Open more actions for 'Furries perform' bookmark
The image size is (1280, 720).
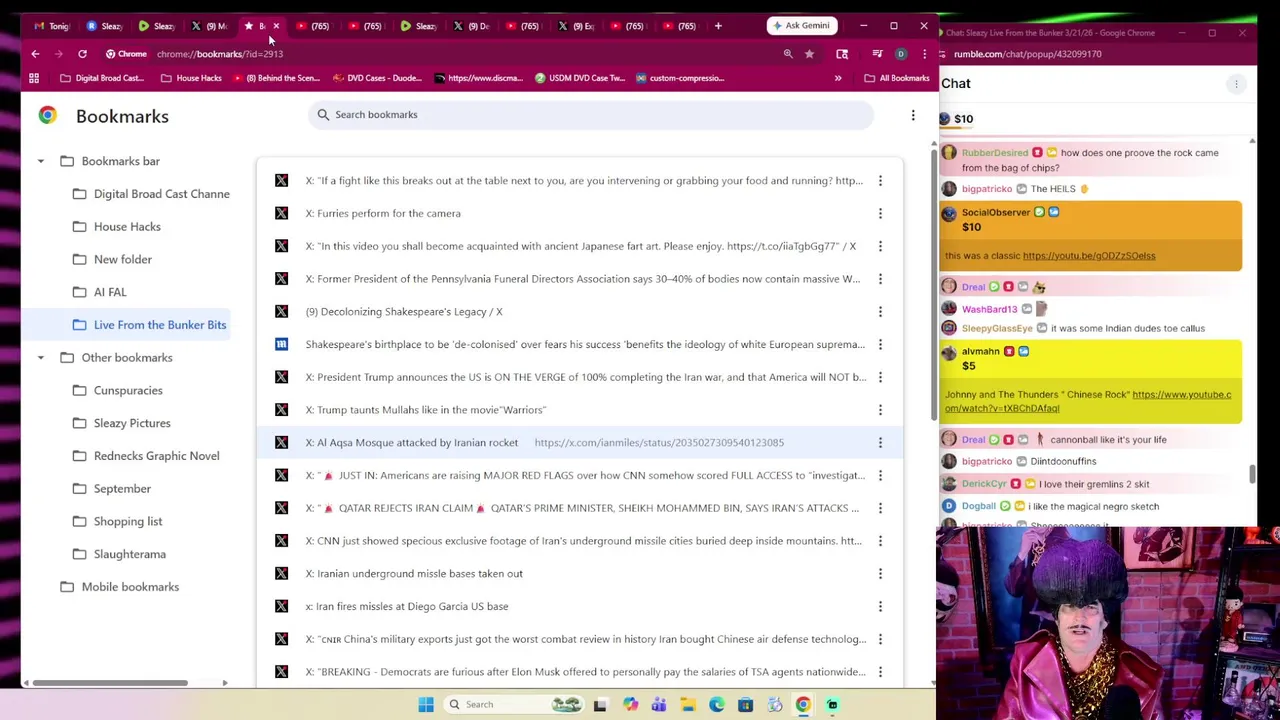point(880,213)
